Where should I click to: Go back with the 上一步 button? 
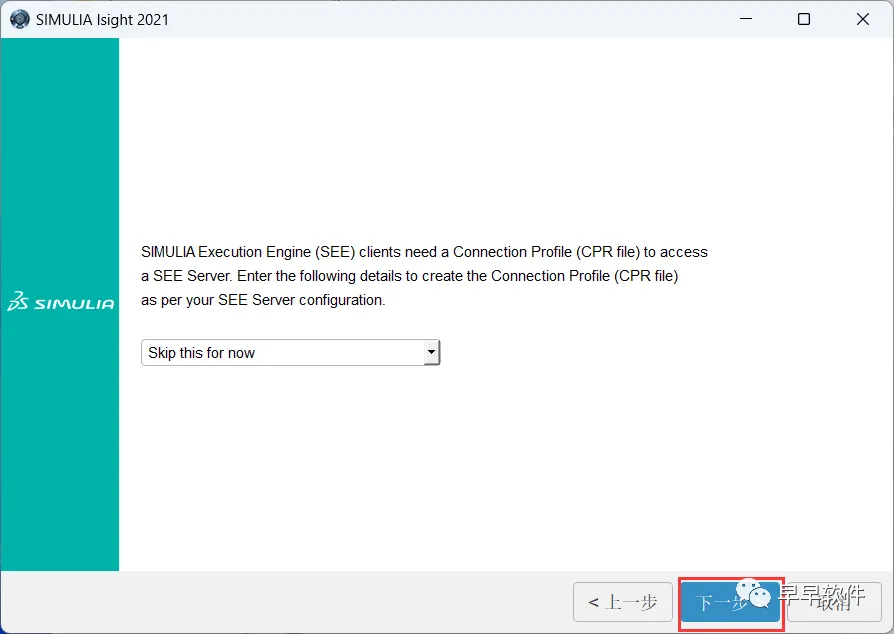[623, 602]
